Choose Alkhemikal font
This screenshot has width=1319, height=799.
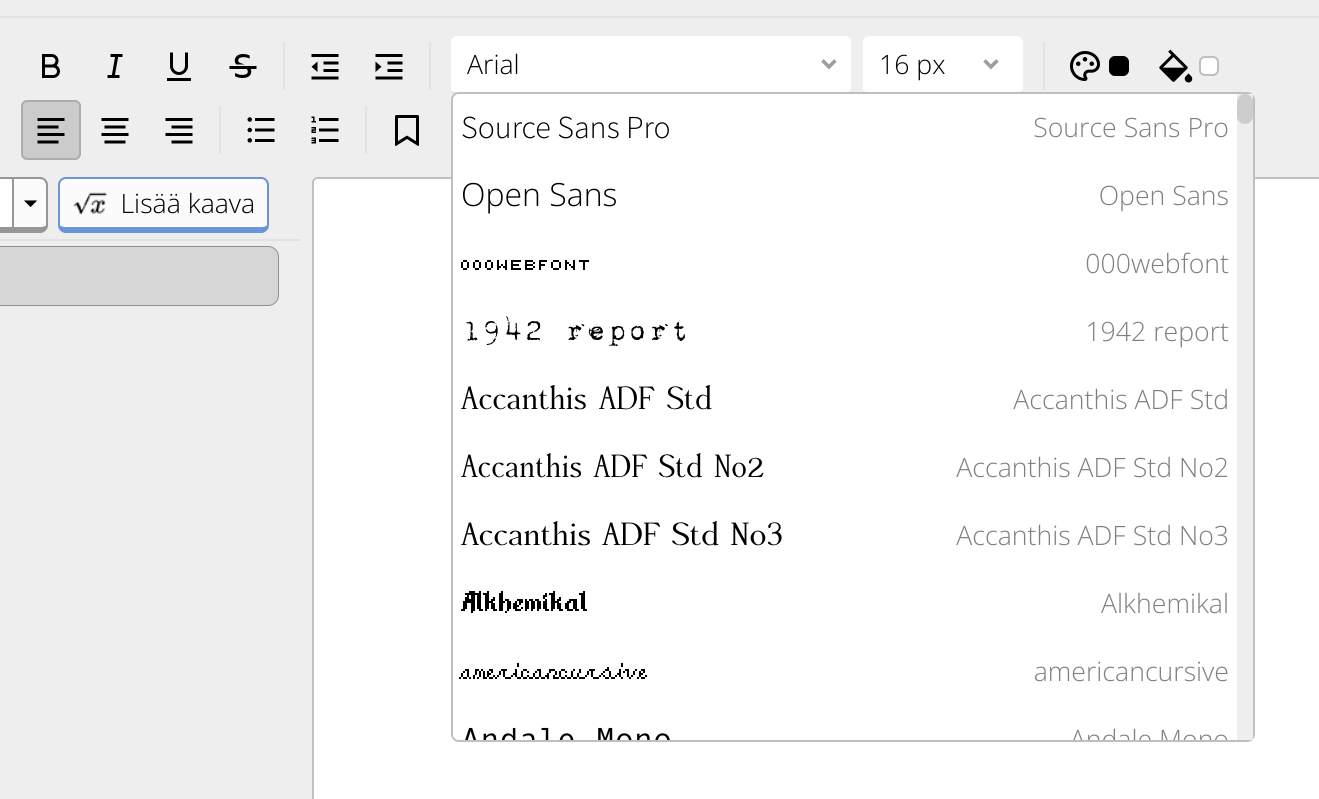point(845,604)
